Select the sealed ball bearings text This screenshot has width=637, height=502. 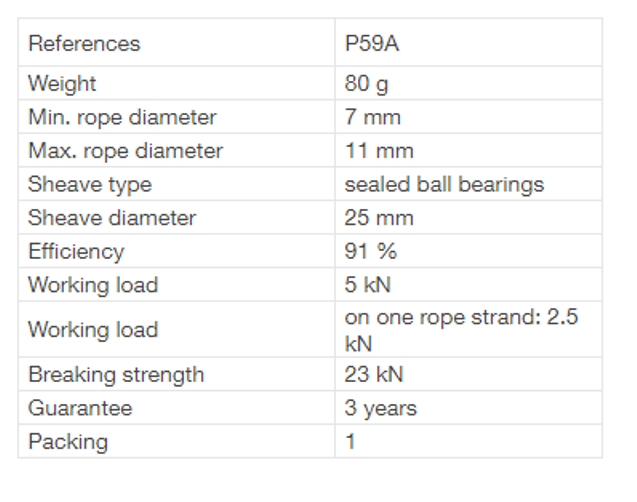click(x=444, y=184)
